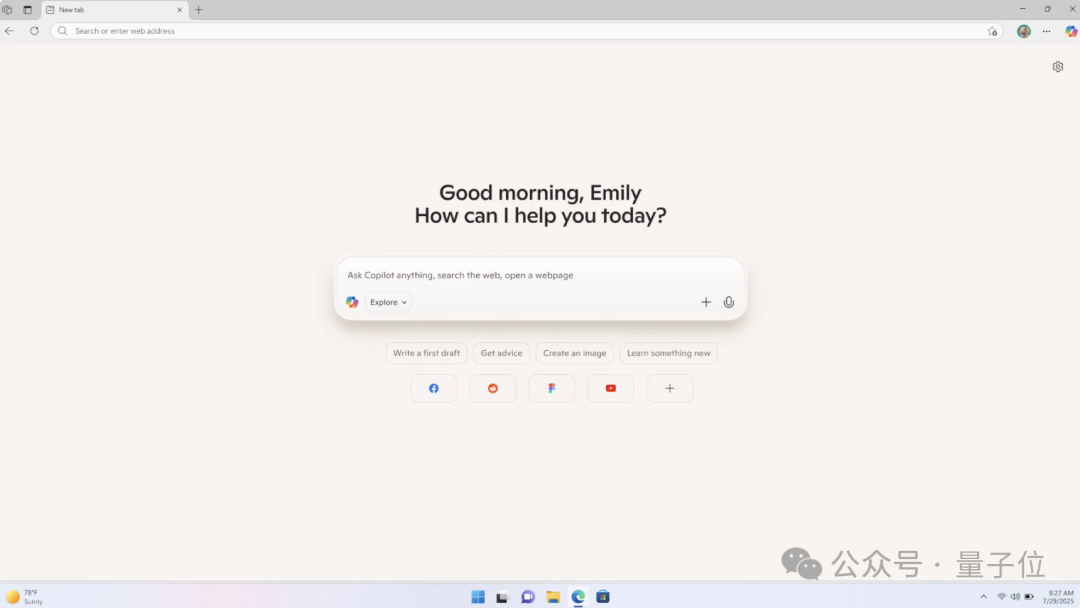1080x608 pixels.
Task: Open page settings with the gear icon
Action: click(x=1058, y=67)
